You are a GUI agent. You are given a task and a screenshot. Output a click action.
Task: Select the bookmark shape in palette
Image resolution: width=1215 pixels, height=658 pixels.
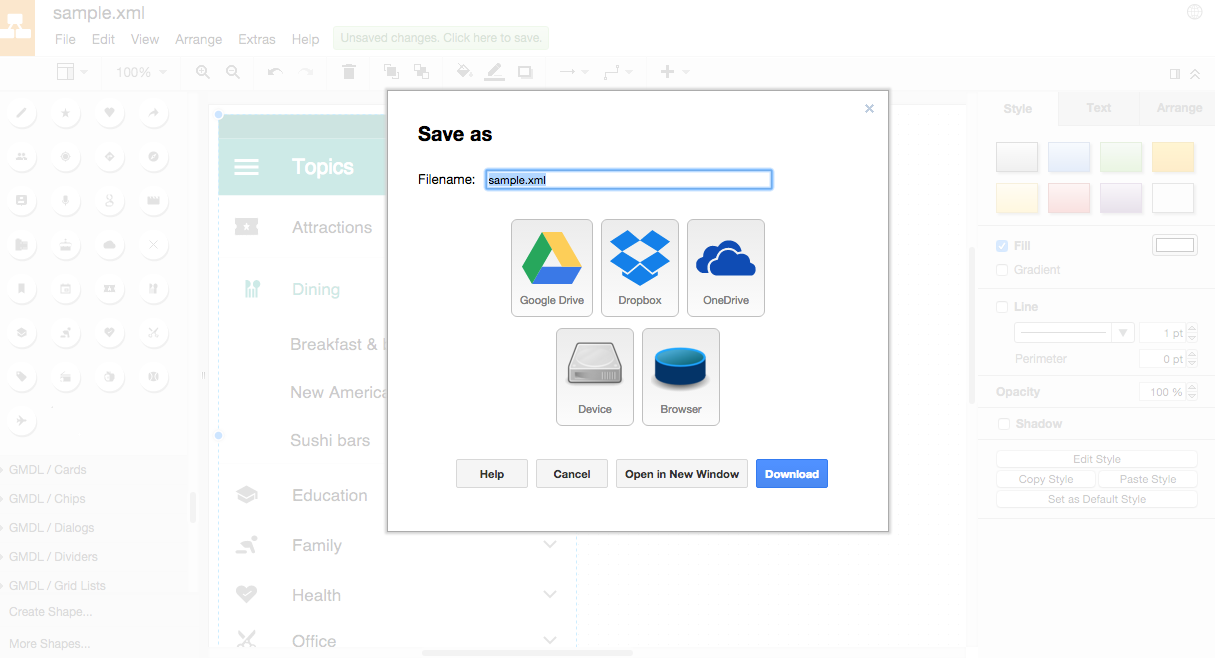pos(22,289)
